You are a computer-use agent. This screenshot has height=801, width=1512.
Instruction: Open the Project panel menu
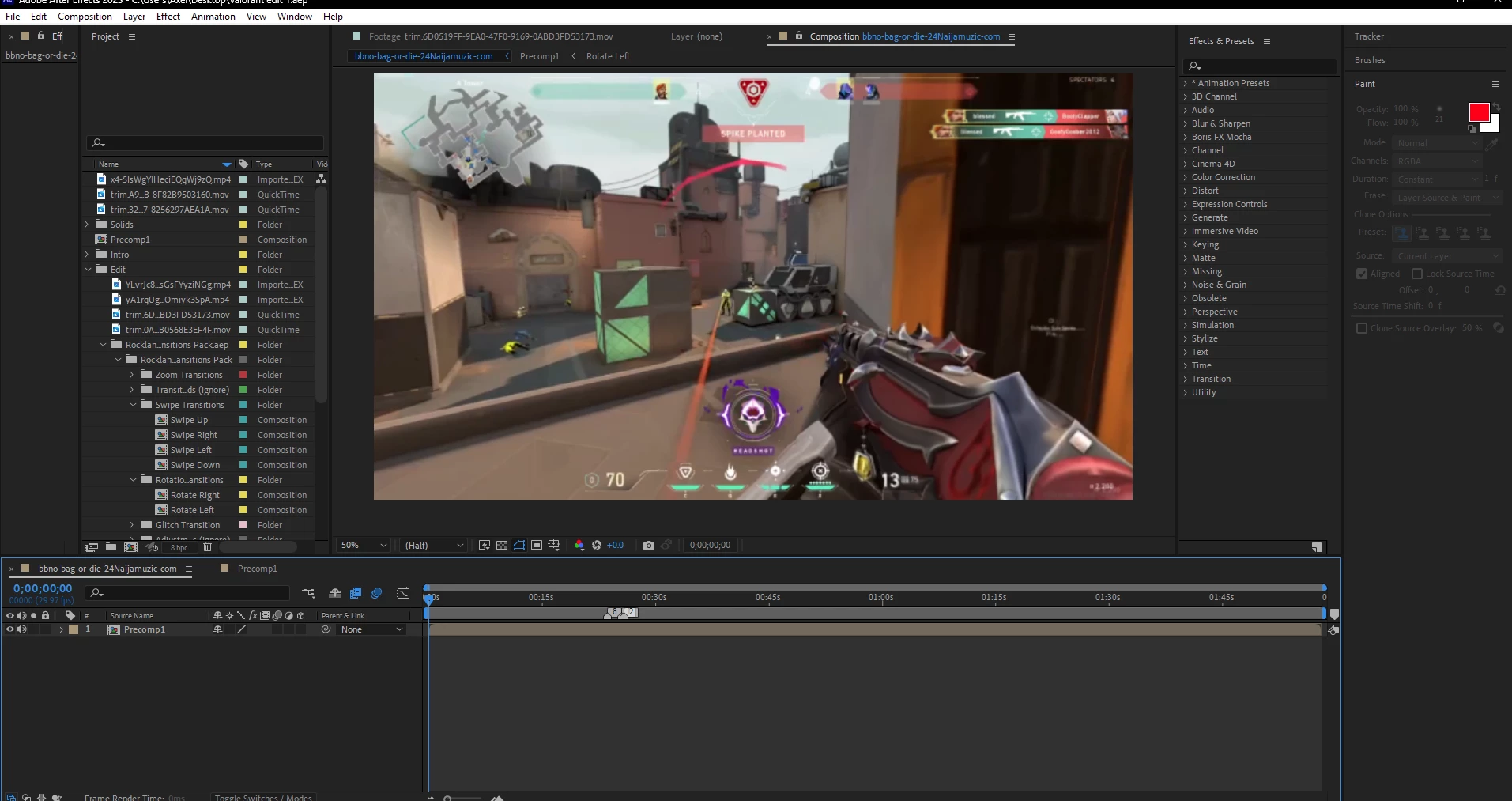pos(132,36)
